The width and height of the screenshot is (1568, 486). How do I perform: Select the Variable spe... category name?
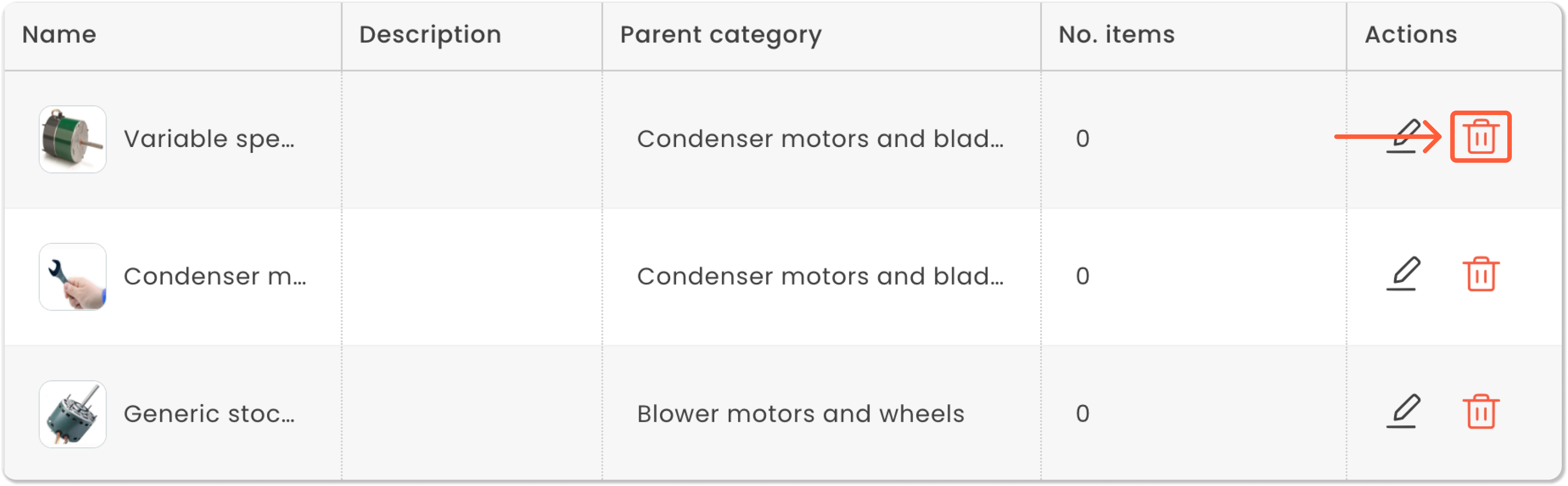pos(209,139)
